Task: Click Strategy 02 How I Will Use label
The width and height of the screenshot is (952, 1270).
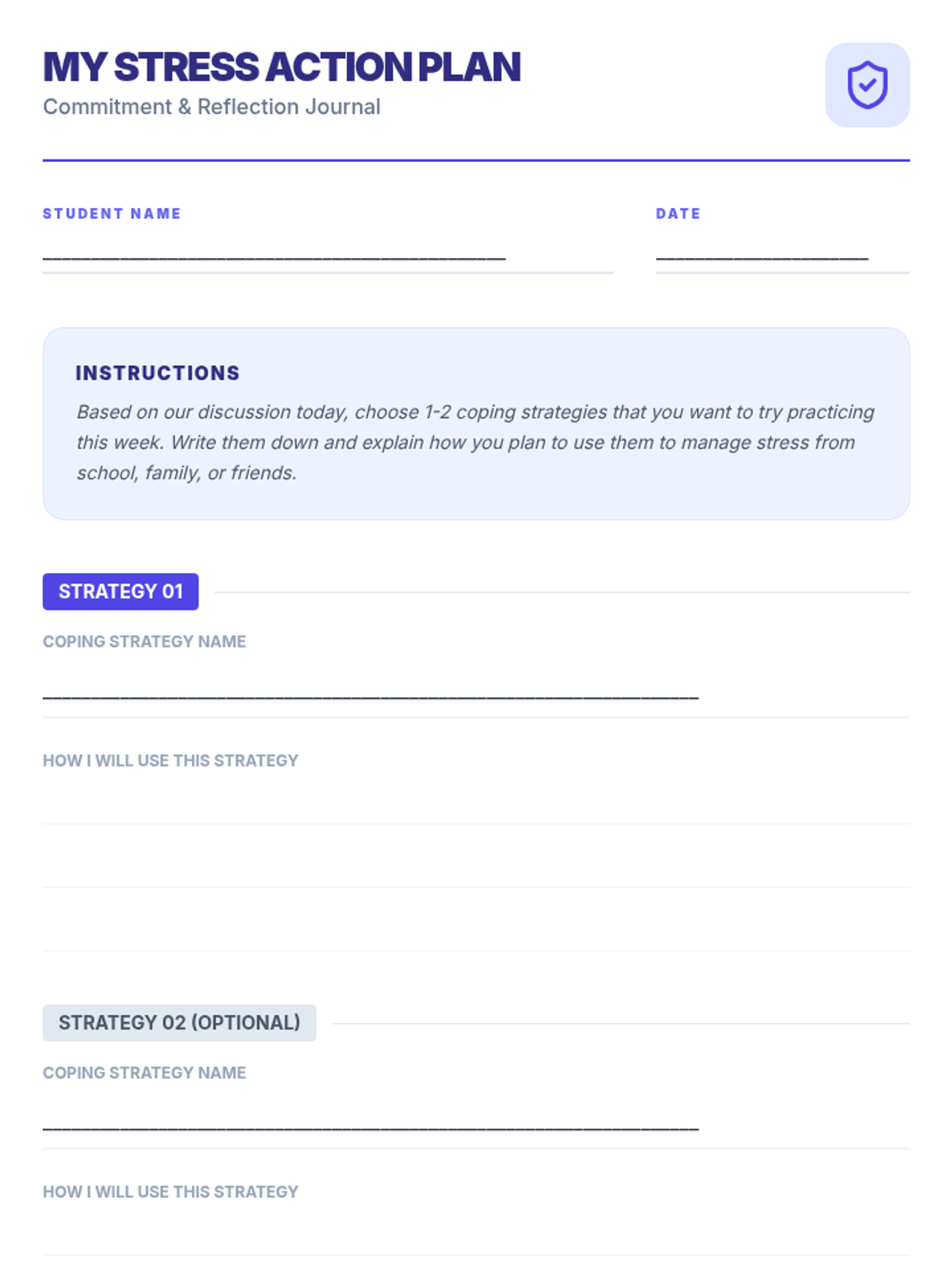Action: point(171,1191)
